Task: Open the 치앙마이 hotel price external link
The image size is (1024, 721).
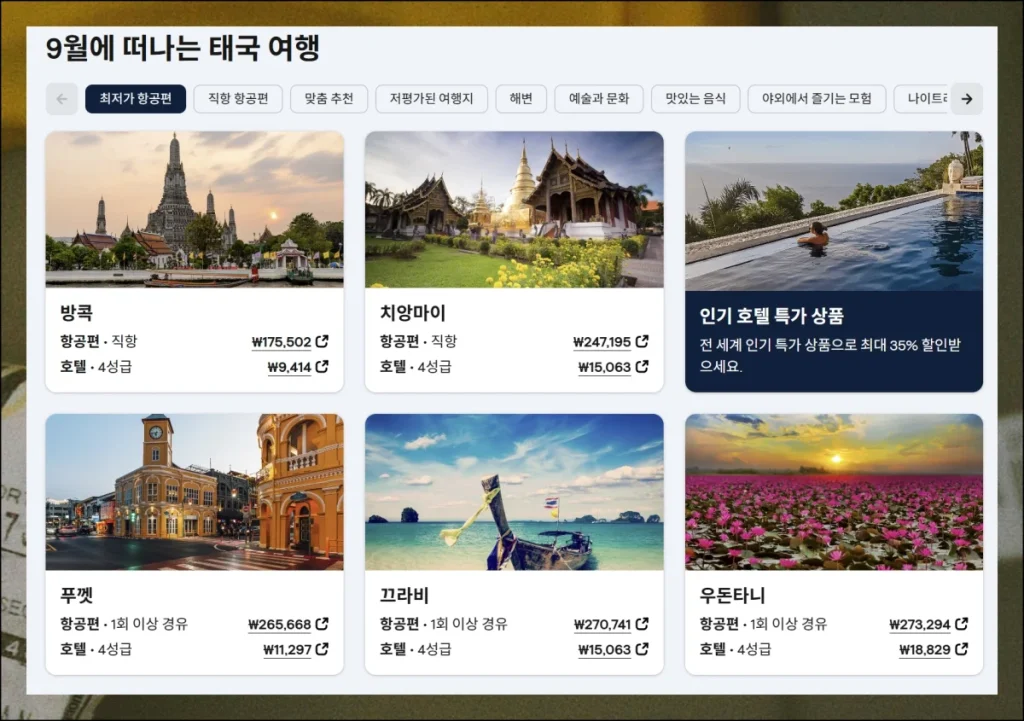Action: [612, 368]
